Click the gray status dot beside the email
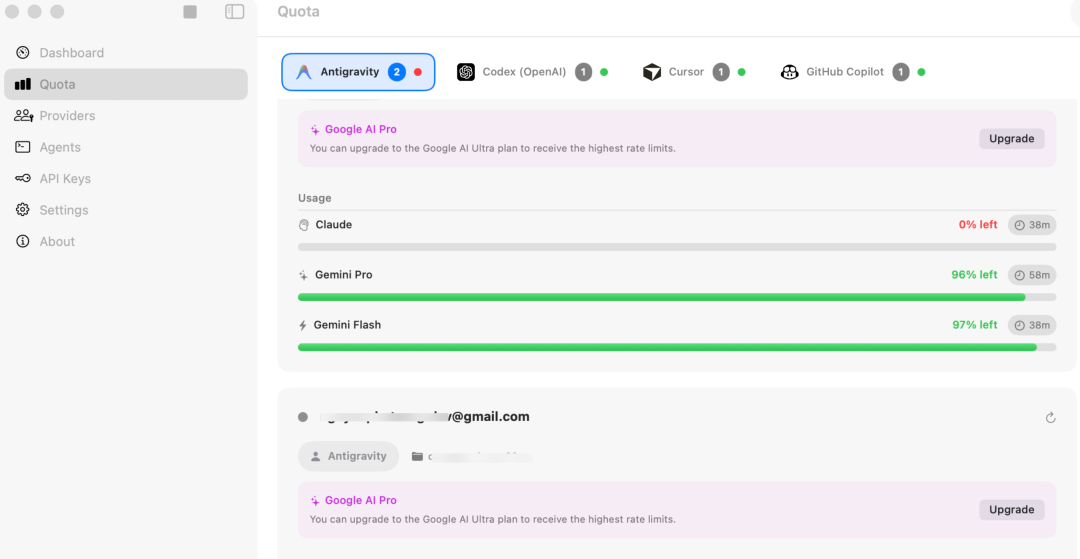The width and height of the screenshot is (1080, 559). point(302,417)
